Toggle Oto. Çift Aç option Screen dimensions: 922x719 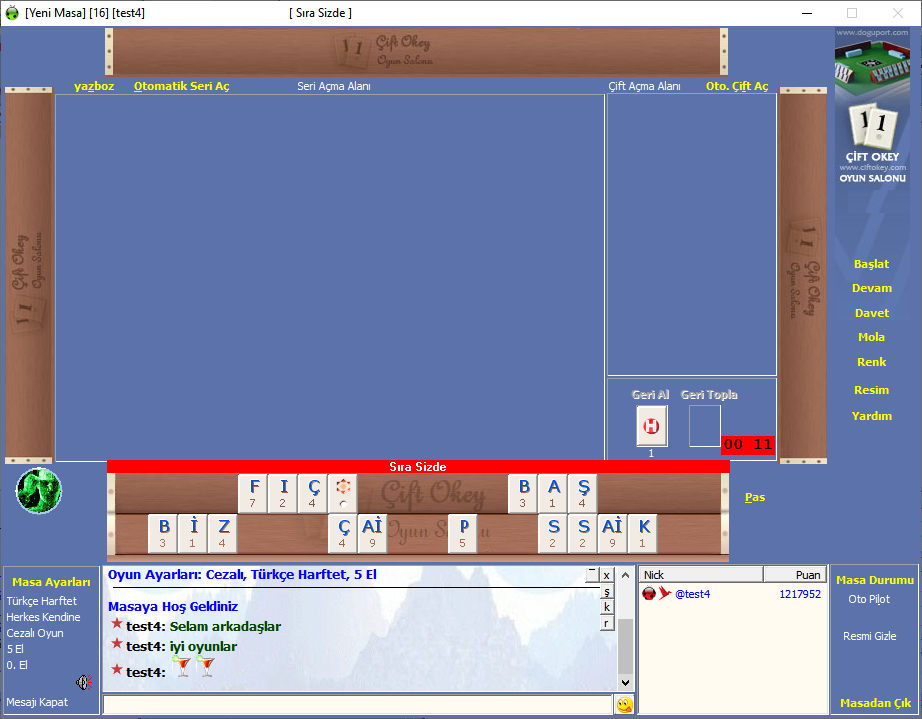[x=736, y=86]
